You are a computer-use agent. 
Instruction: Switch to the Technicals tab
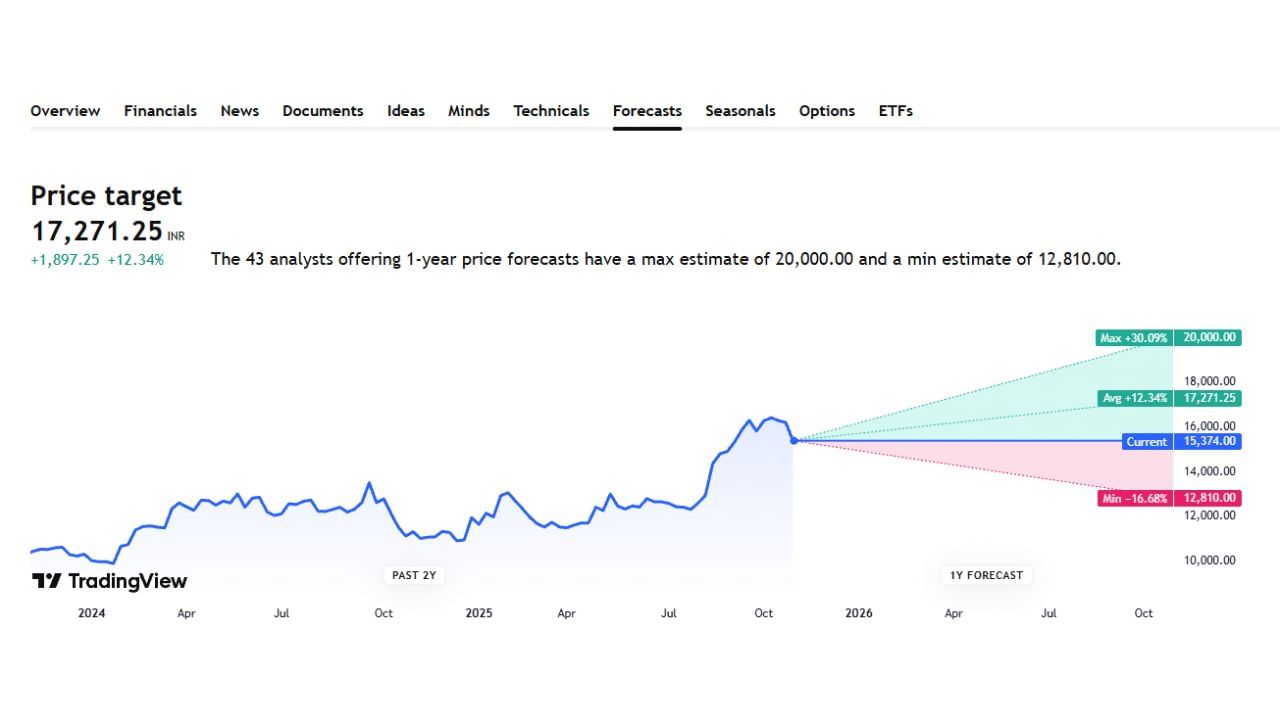tap(551, 111)
